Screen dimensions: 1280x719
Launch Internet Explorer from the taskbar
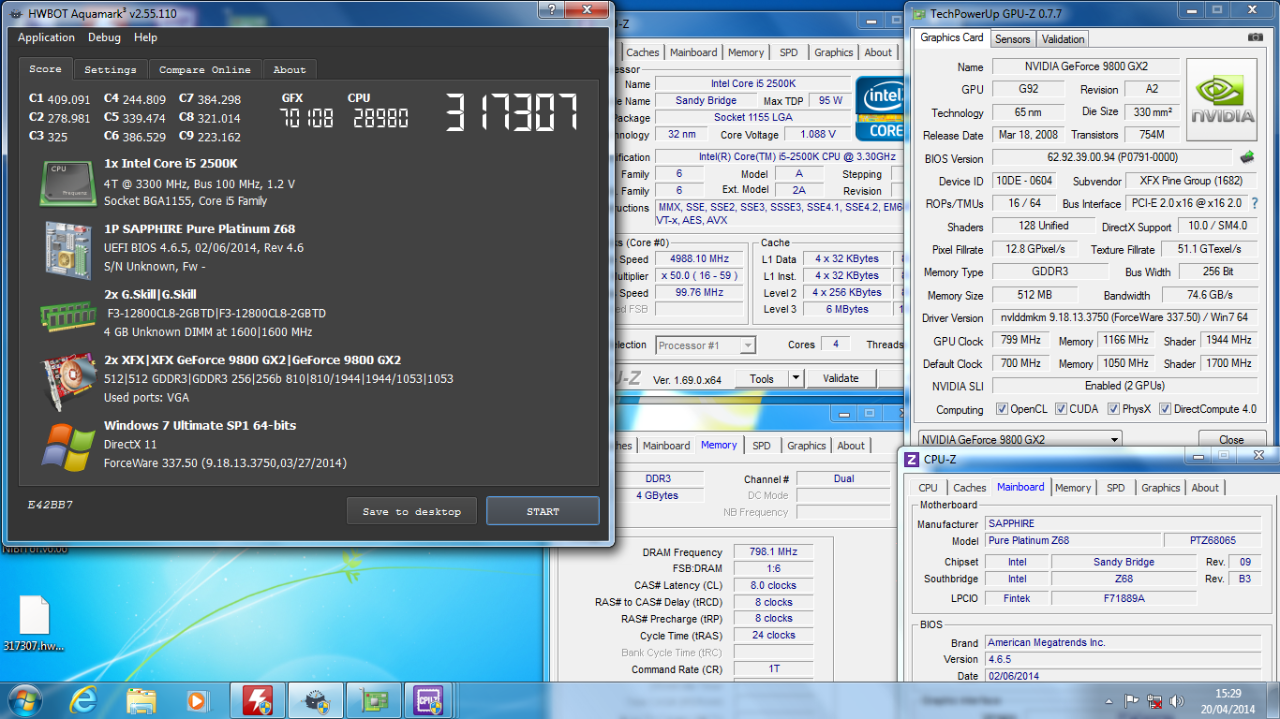click(84, 700)
